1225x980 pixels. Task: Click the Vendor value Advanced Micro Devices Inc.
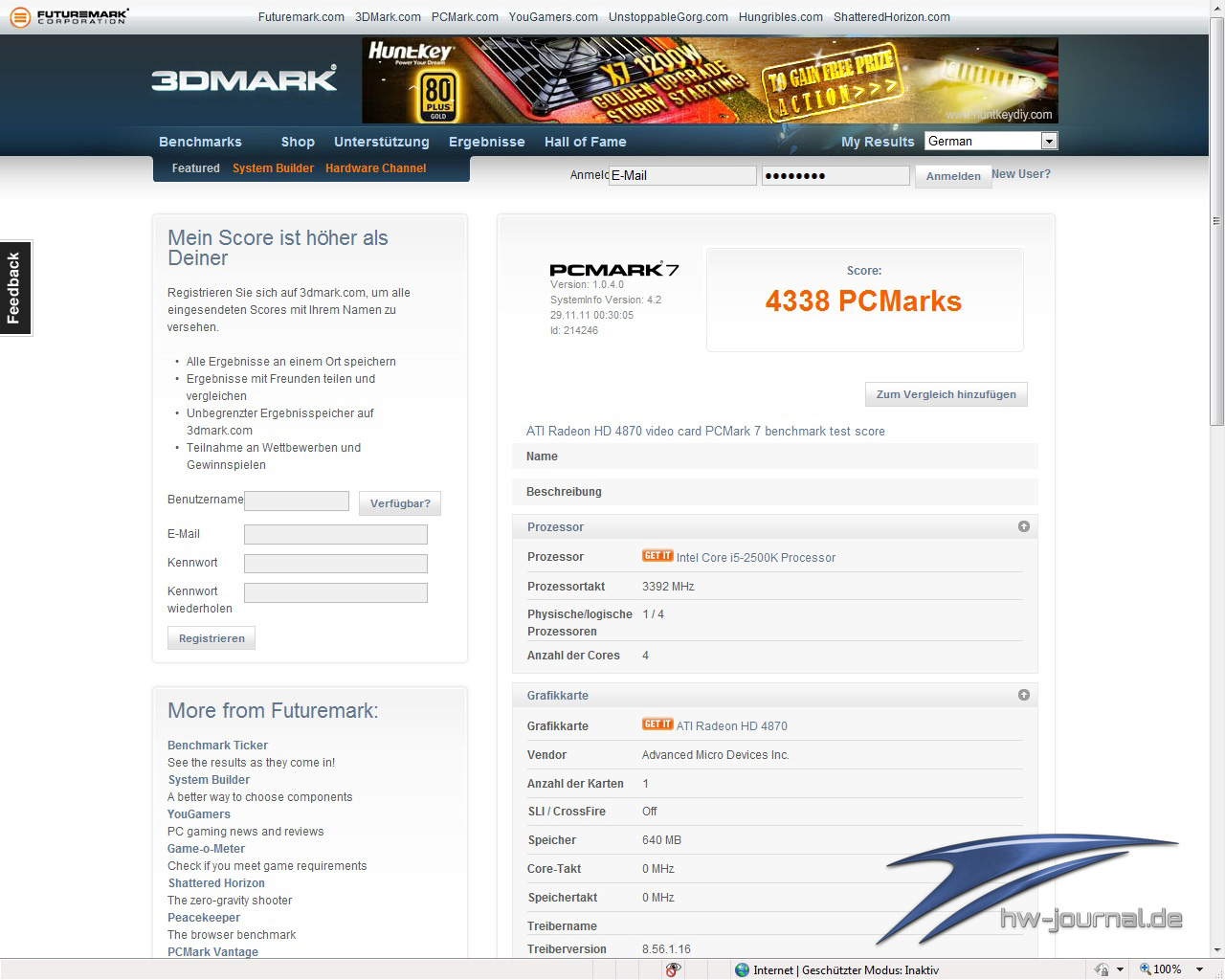tap(716, 755)
